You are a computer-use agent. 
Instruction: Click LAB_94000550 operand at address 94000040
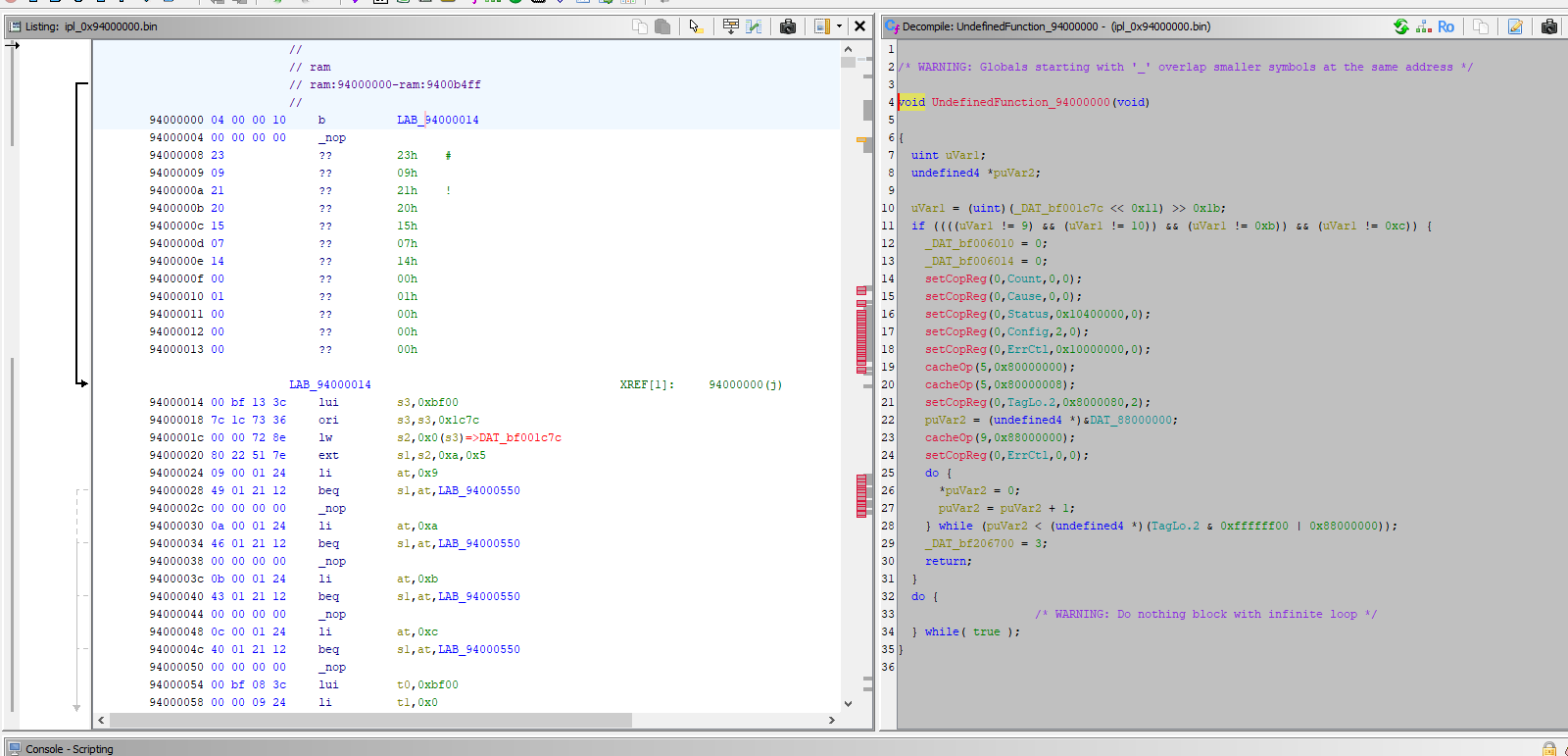tap(479, 596)
